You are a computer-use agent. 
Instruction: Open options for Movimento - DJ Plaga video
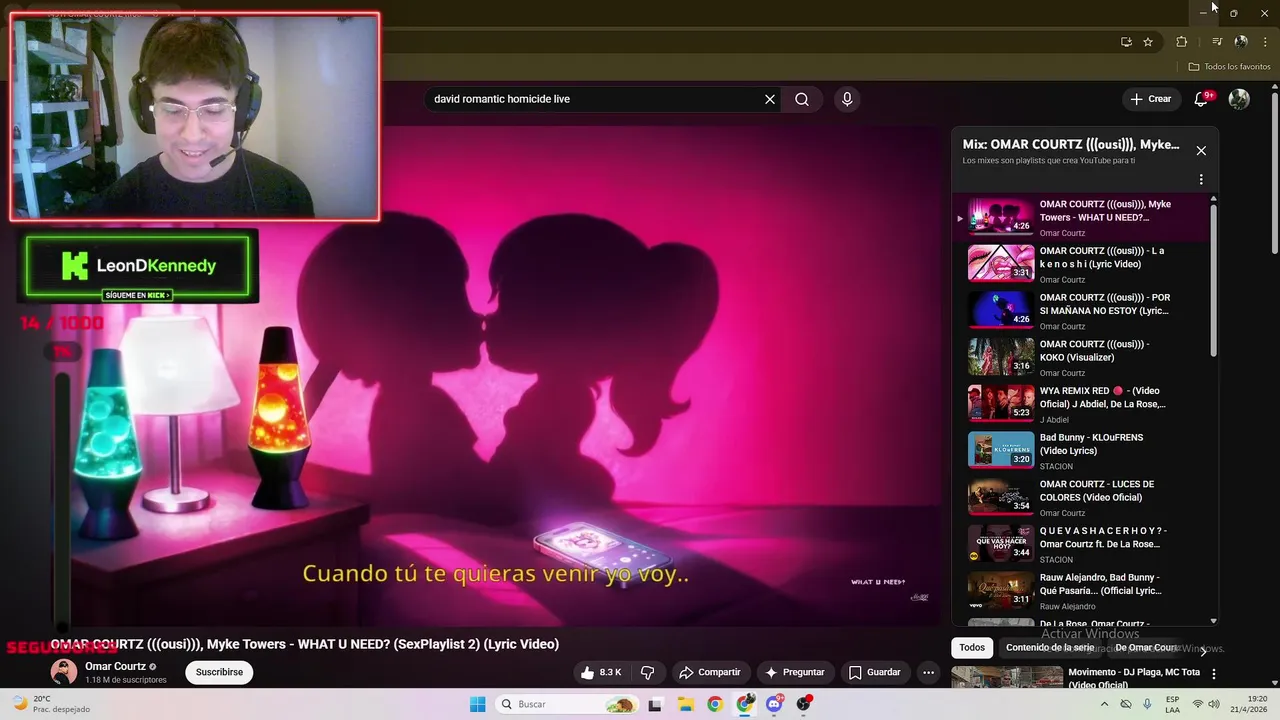point(1214,674)
